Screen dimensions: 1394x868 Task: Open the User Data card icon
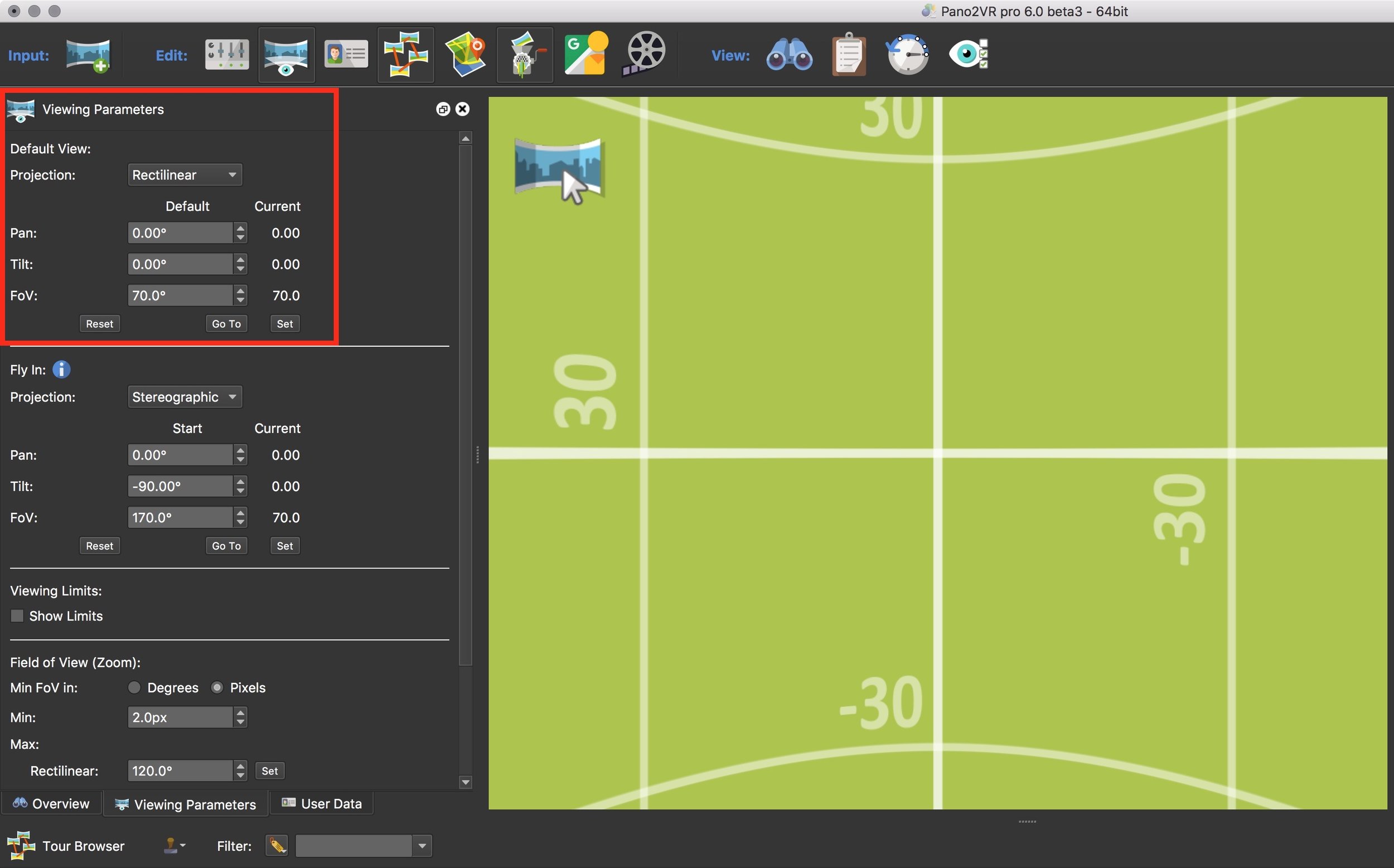[x=346, y=55]
